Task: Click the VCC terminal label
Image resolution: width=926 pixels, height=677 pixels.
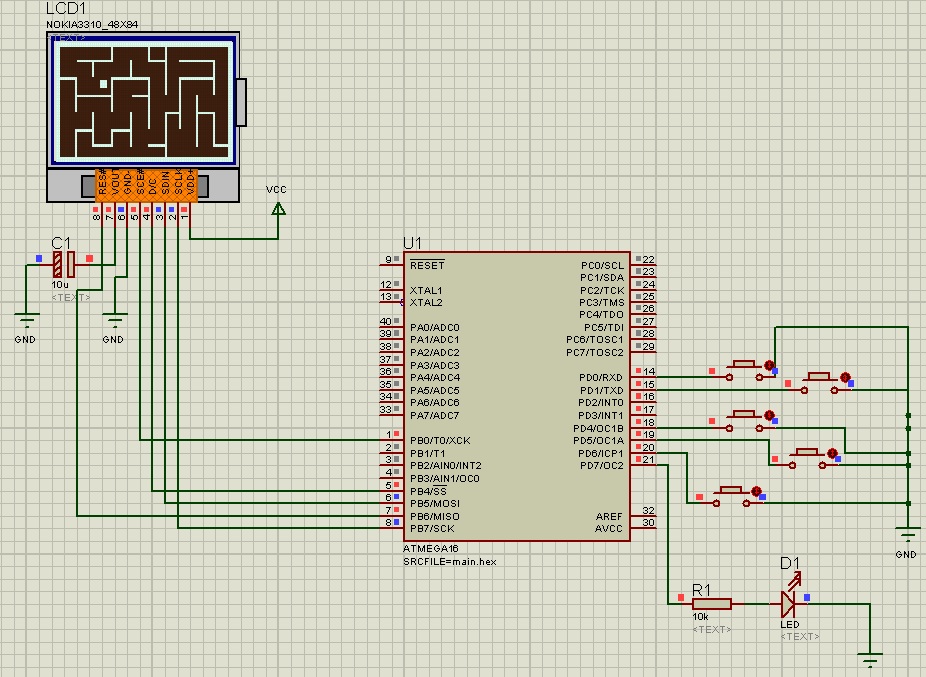Action: (276, 190)
